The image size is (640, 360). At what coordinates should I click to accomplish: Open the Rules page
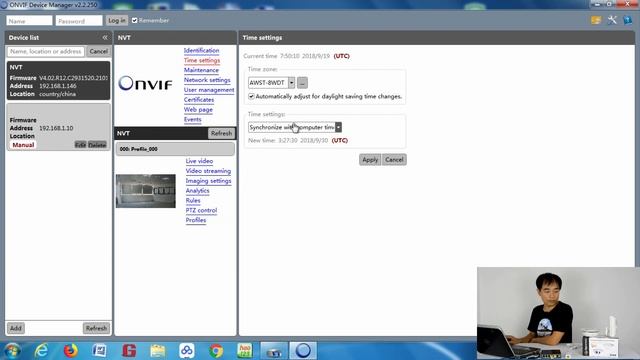pos(193,200)
